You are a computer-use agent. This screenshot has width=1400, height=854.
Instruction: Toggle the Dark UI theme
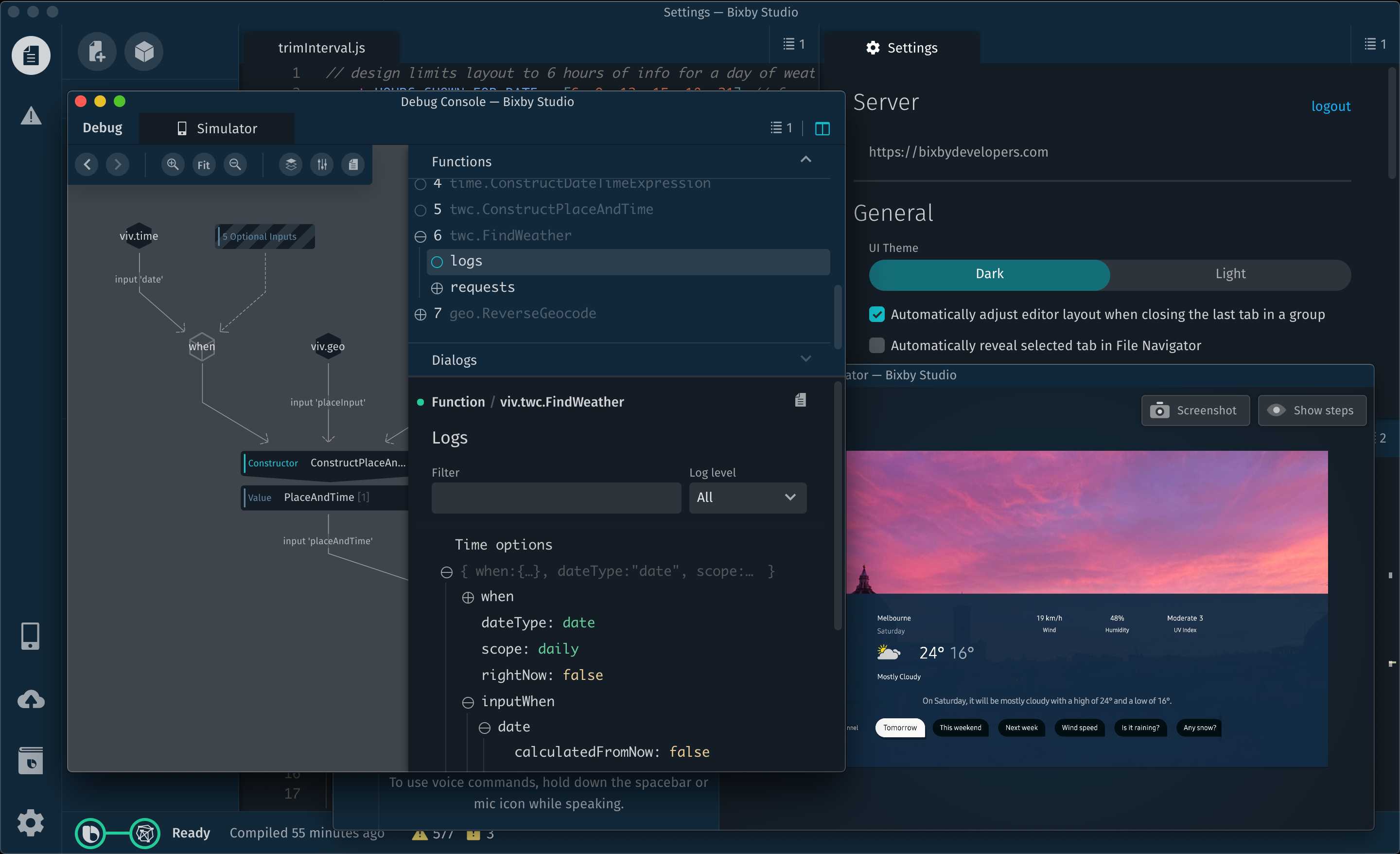pyautogui.click(x=989, y=274)
